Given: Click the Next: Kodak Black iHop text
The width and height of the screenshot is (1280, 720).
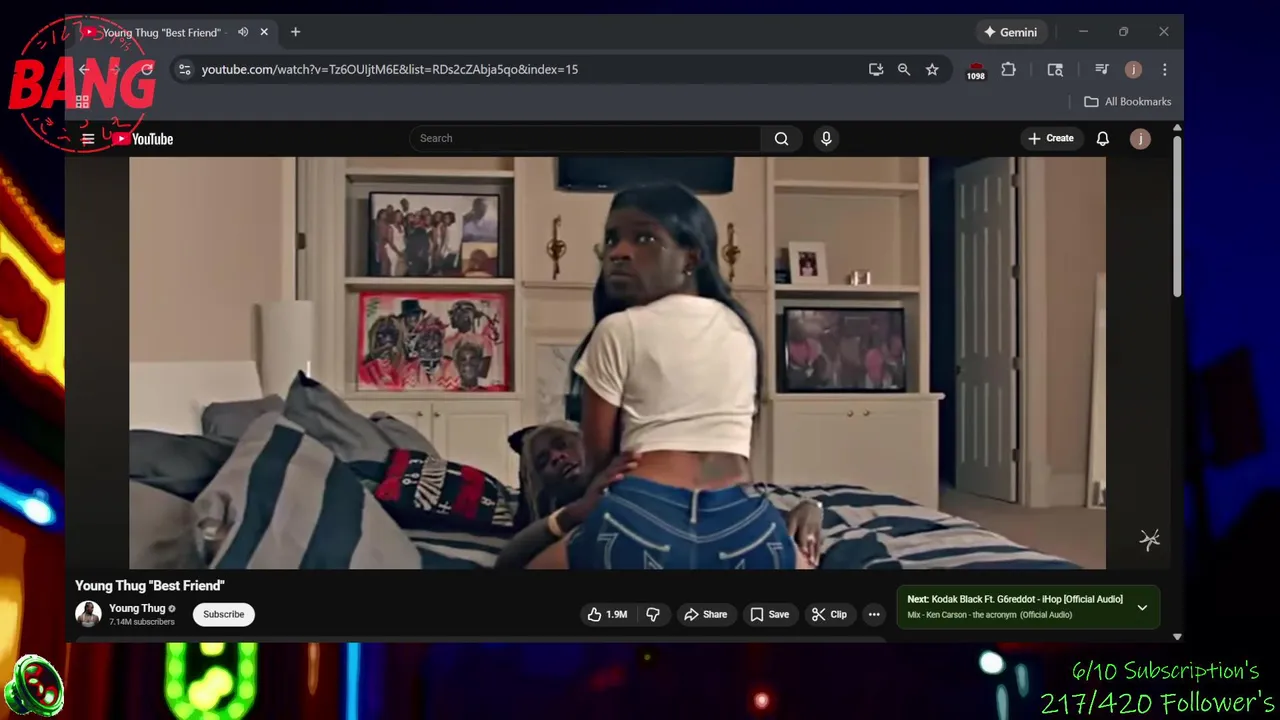Looking at the screenshot, I should (x=1015, y=599).
